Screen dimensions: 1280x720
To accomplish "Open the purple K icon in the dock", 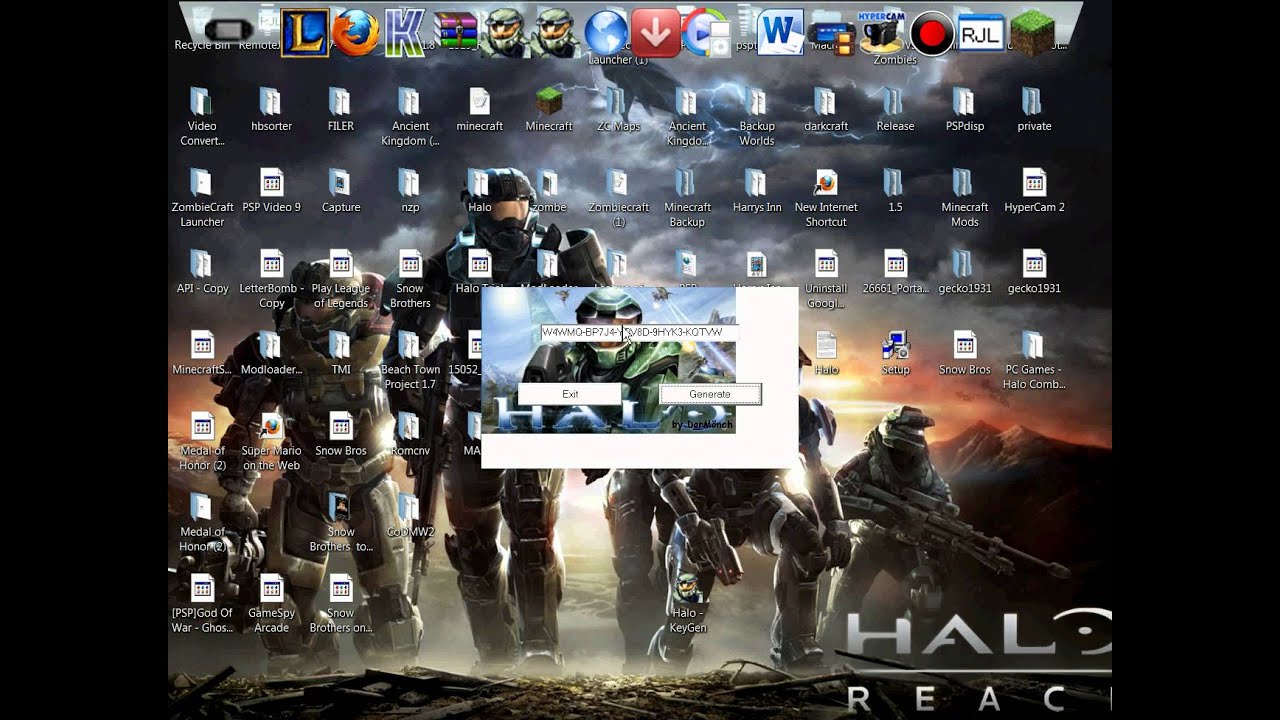I will point(405,33).
